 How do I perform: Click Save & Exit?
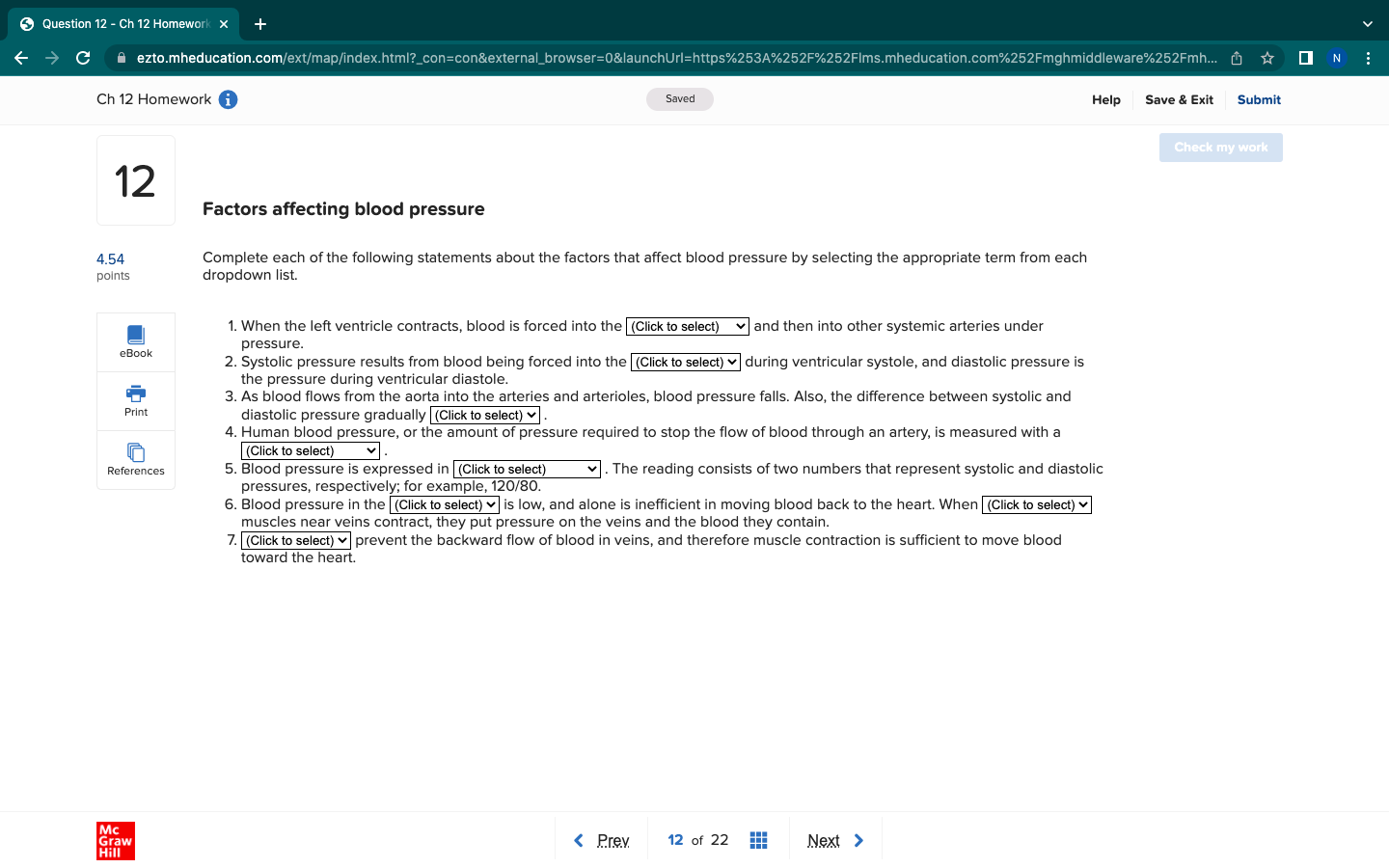pyautogui.click(x=1179, y=99)
